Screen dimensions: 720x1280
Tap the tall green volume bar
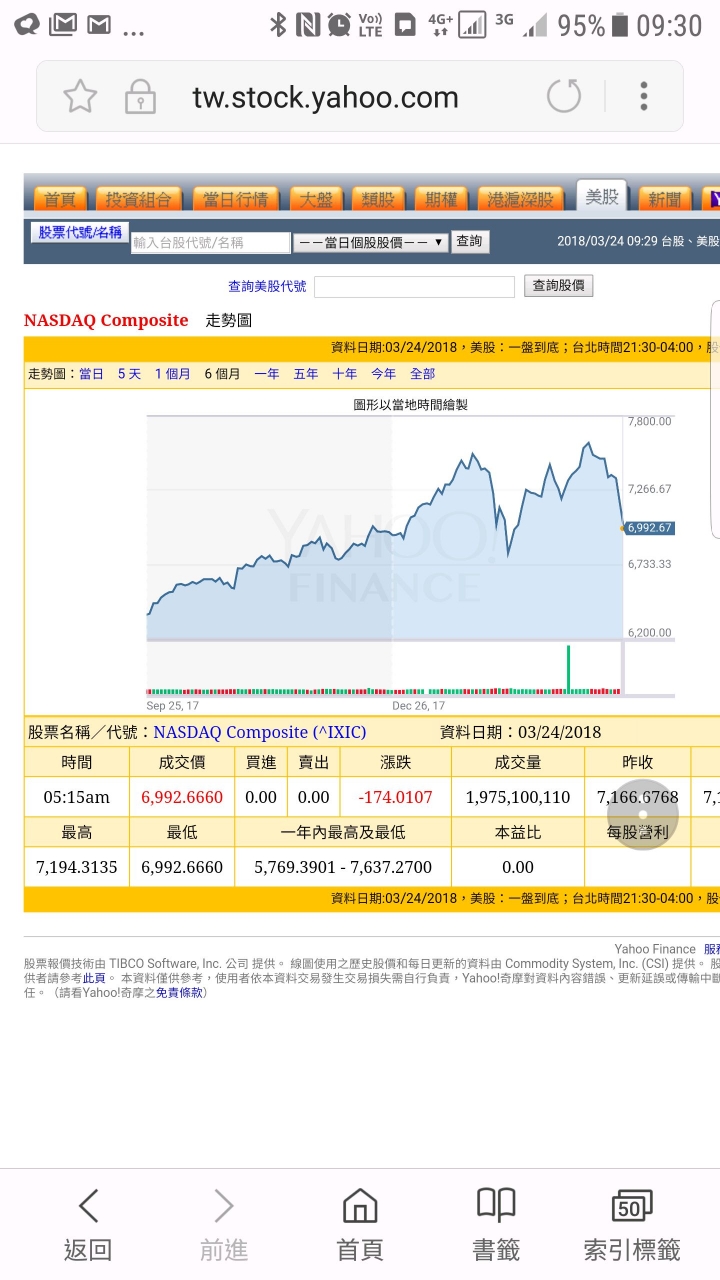tap(568, 668)
